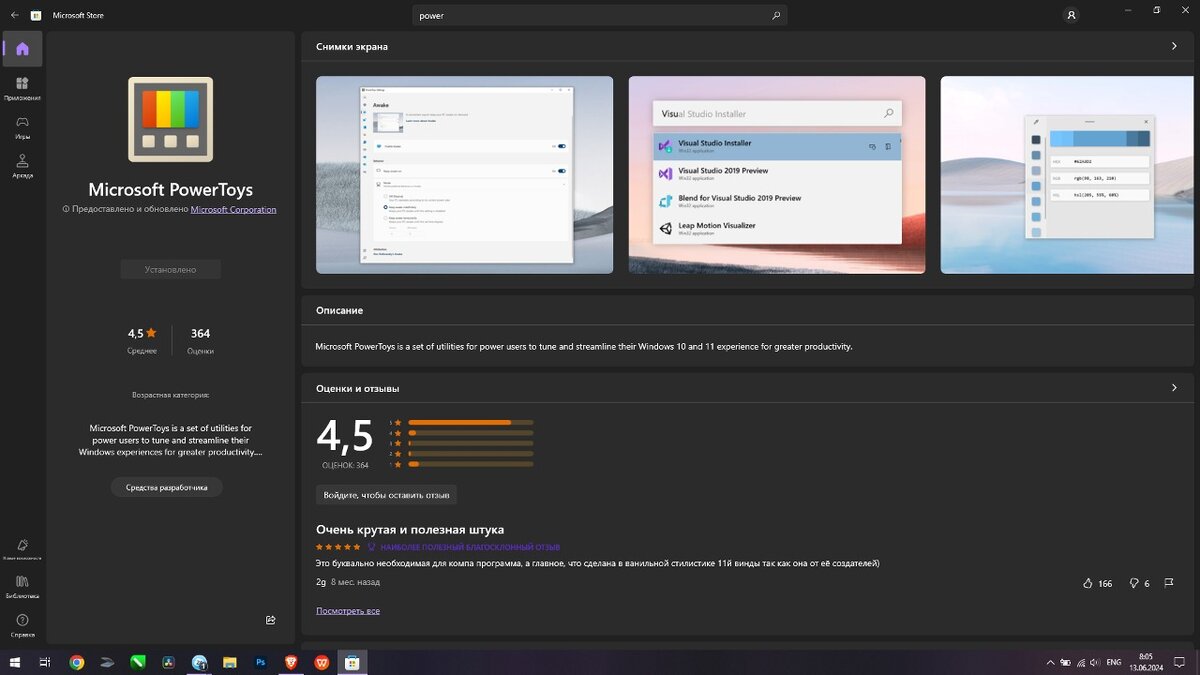Click the search field containing "power"
The width and height of the screenshot is (1200, 675).
(600, 16)
